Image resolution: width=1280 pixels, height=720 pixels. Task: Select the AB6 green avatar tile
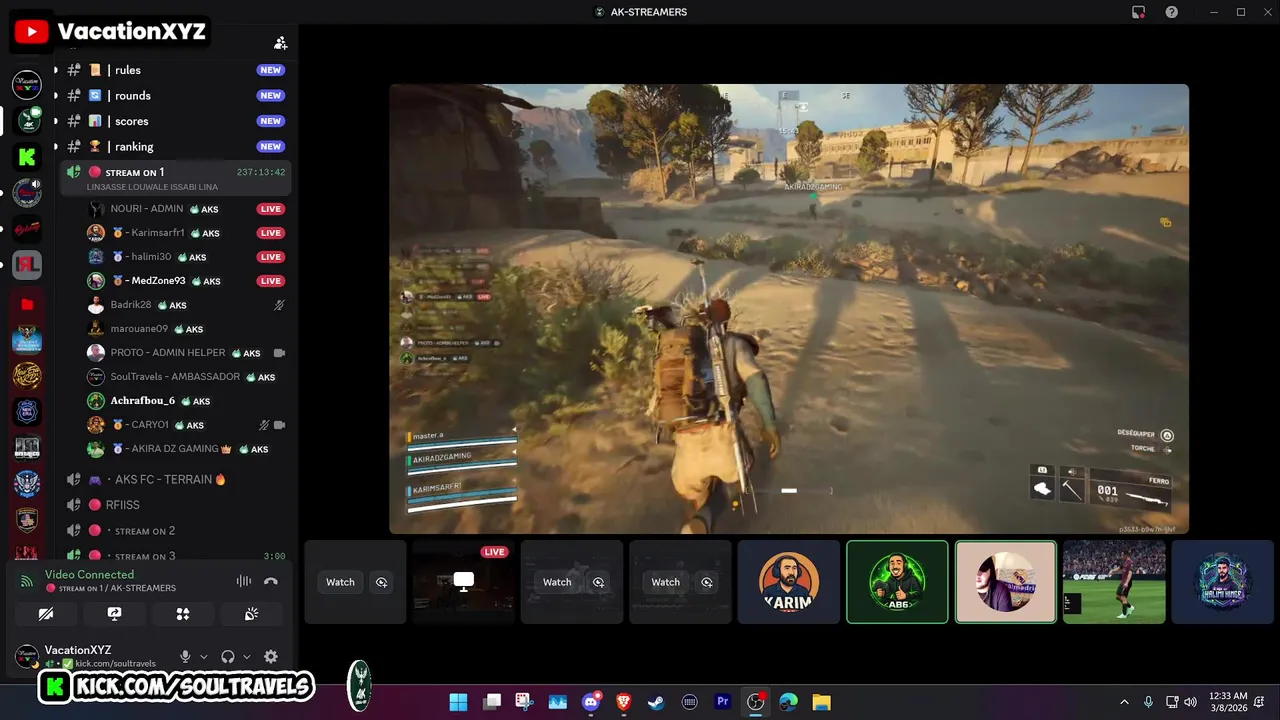(897, 582)
